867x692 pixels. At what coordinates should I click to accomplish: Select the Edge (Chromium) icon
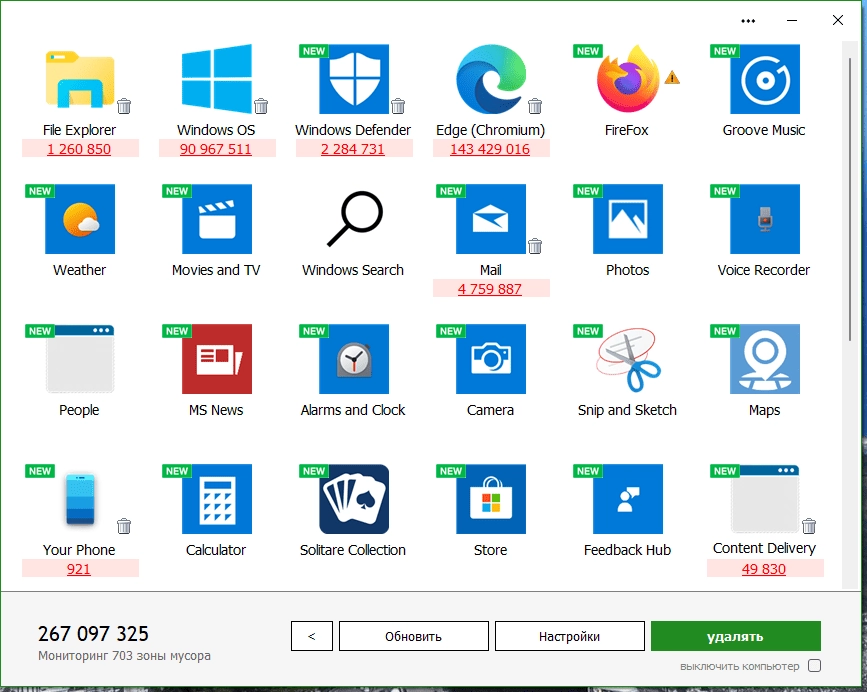491,79
